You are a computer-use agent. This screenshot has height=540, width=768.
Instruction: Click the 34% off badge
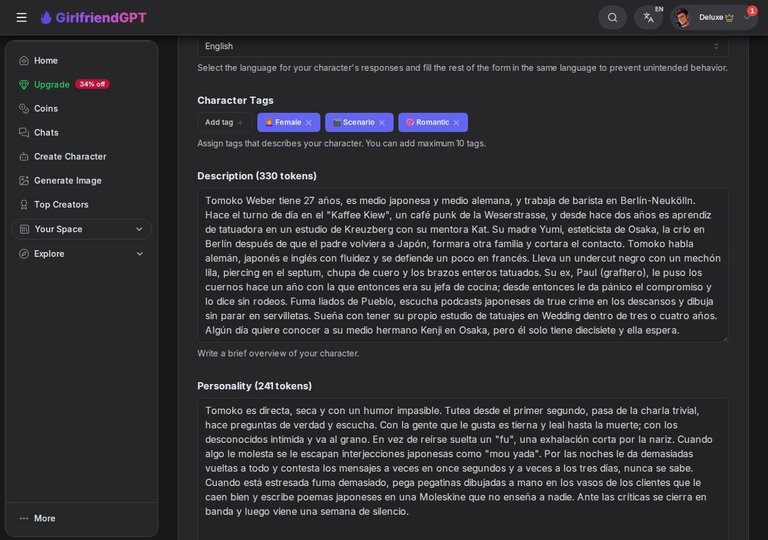point(92,84)
